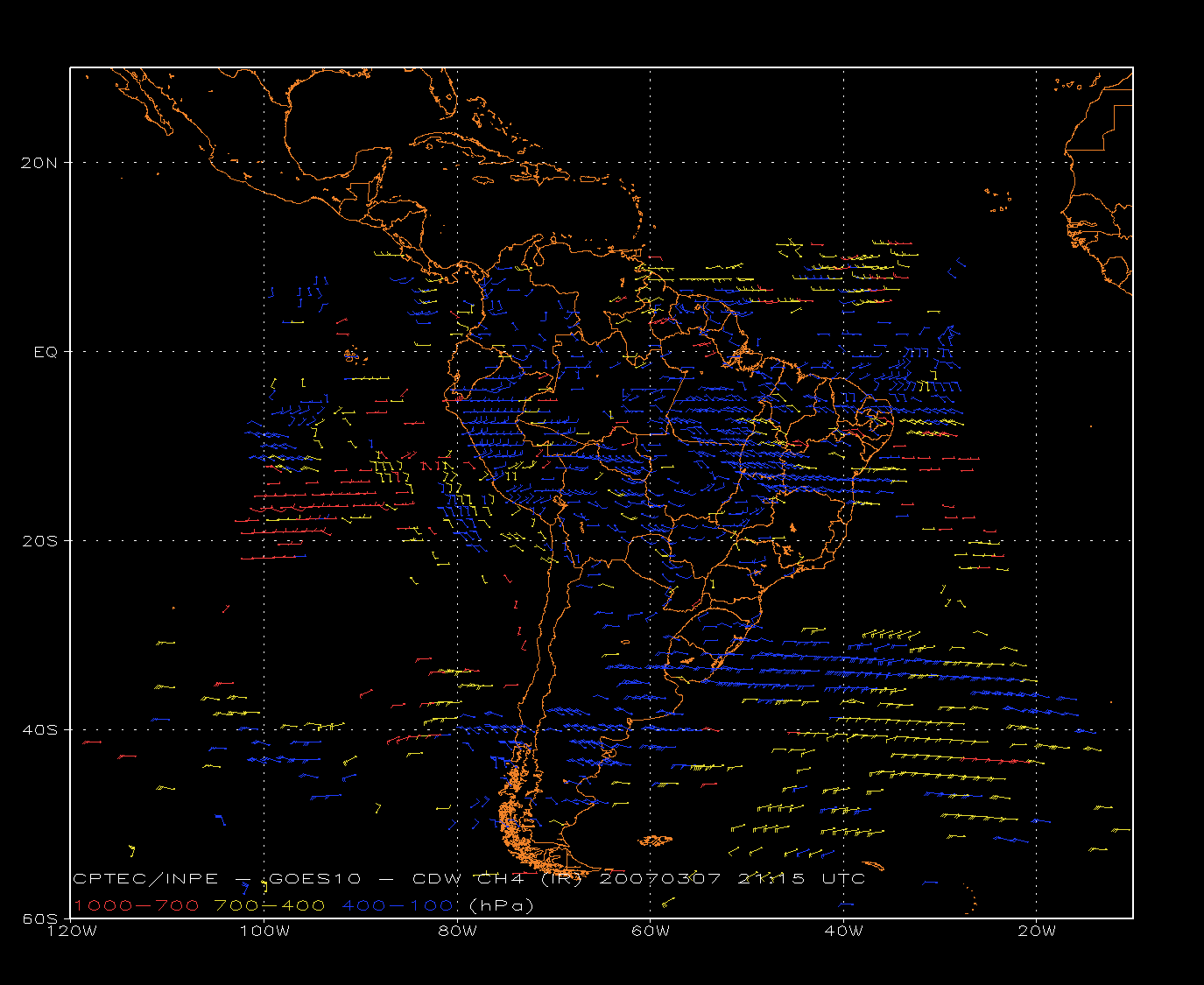Click the 20070307 date stamp

click(x=659, y=878)
